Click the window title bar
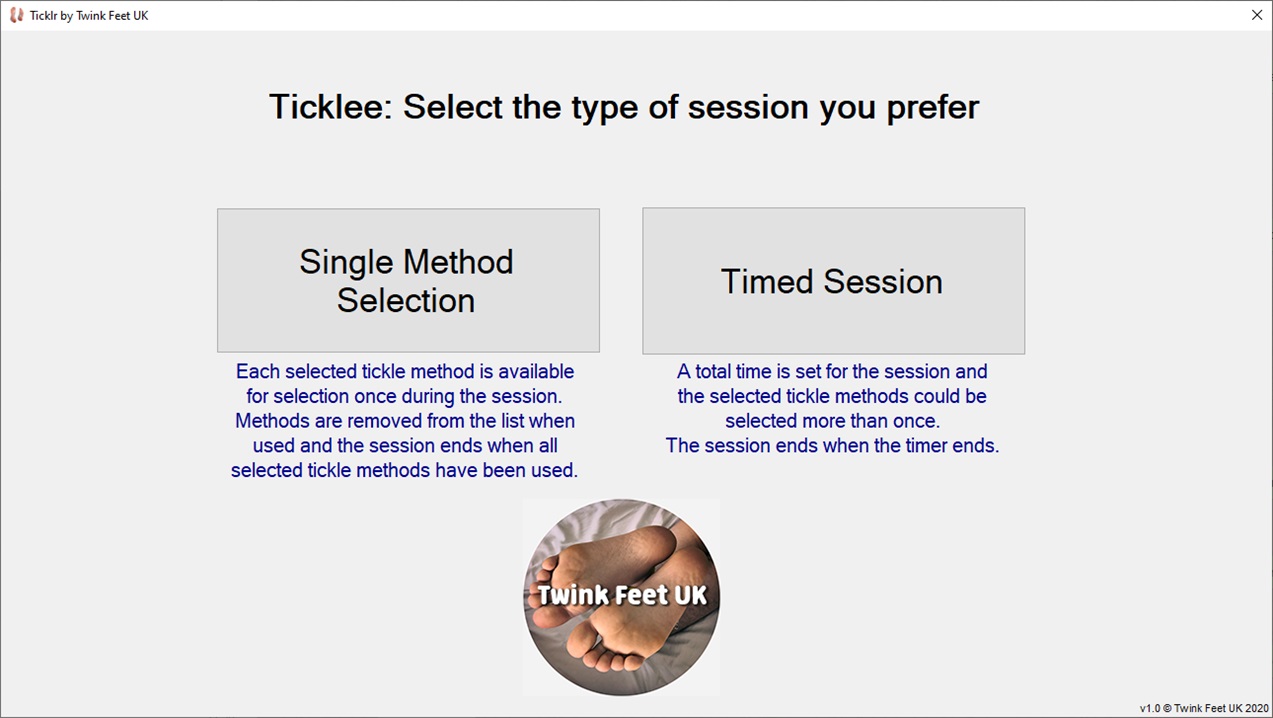The image size is (1273, 718). pos(600,15)
